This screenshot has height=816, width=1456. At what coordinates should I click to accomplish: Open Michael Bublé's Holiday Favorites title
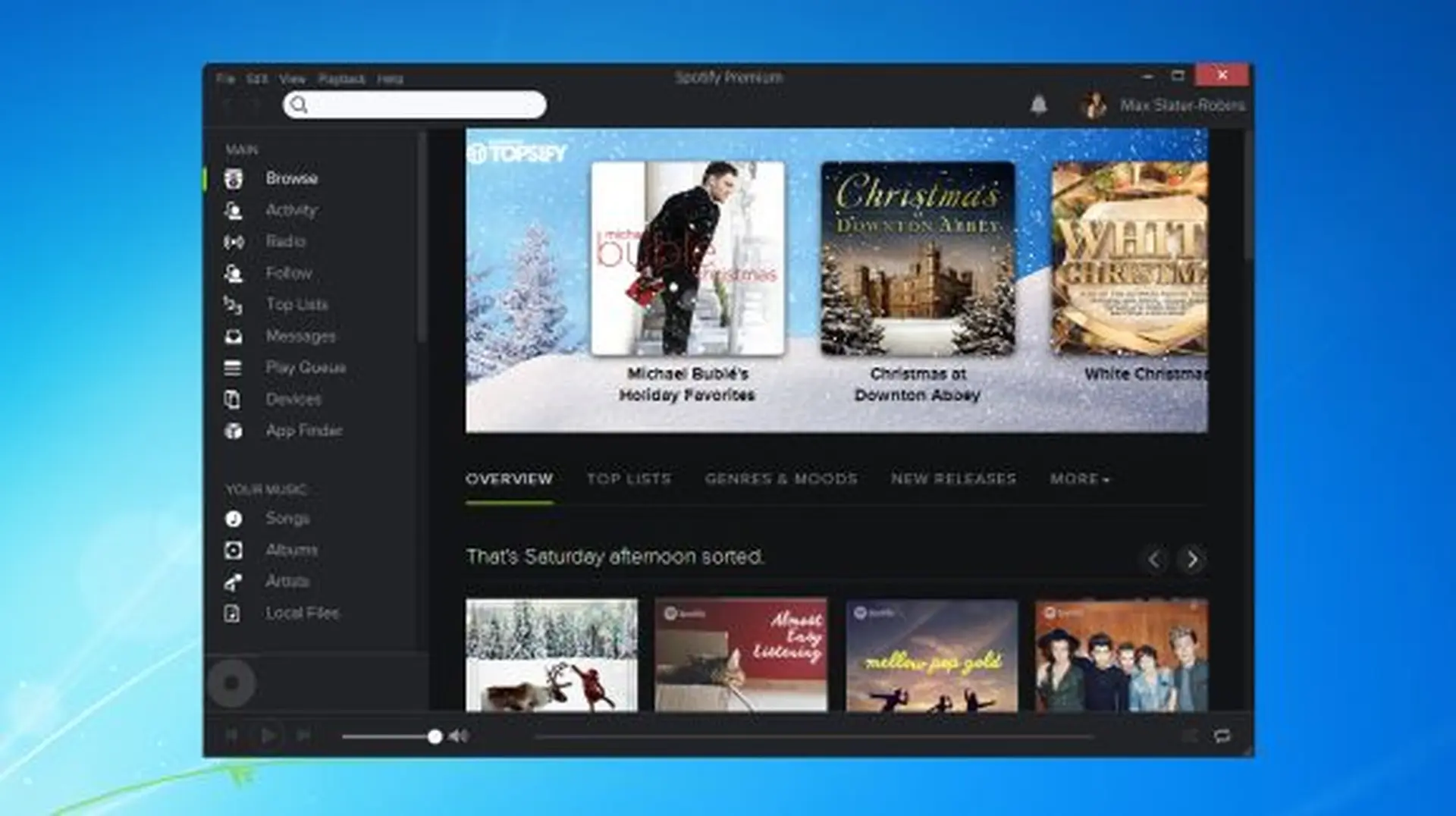tap(687, 384)
